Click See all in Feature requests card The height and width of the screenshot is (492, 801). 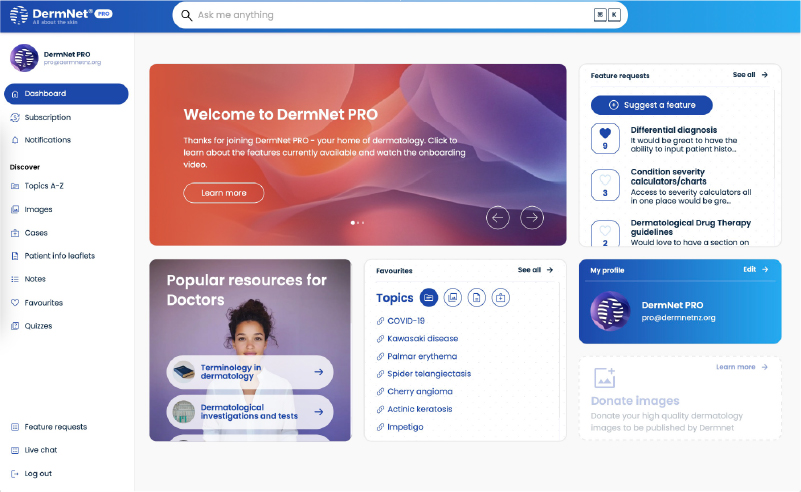pos(750,75)
